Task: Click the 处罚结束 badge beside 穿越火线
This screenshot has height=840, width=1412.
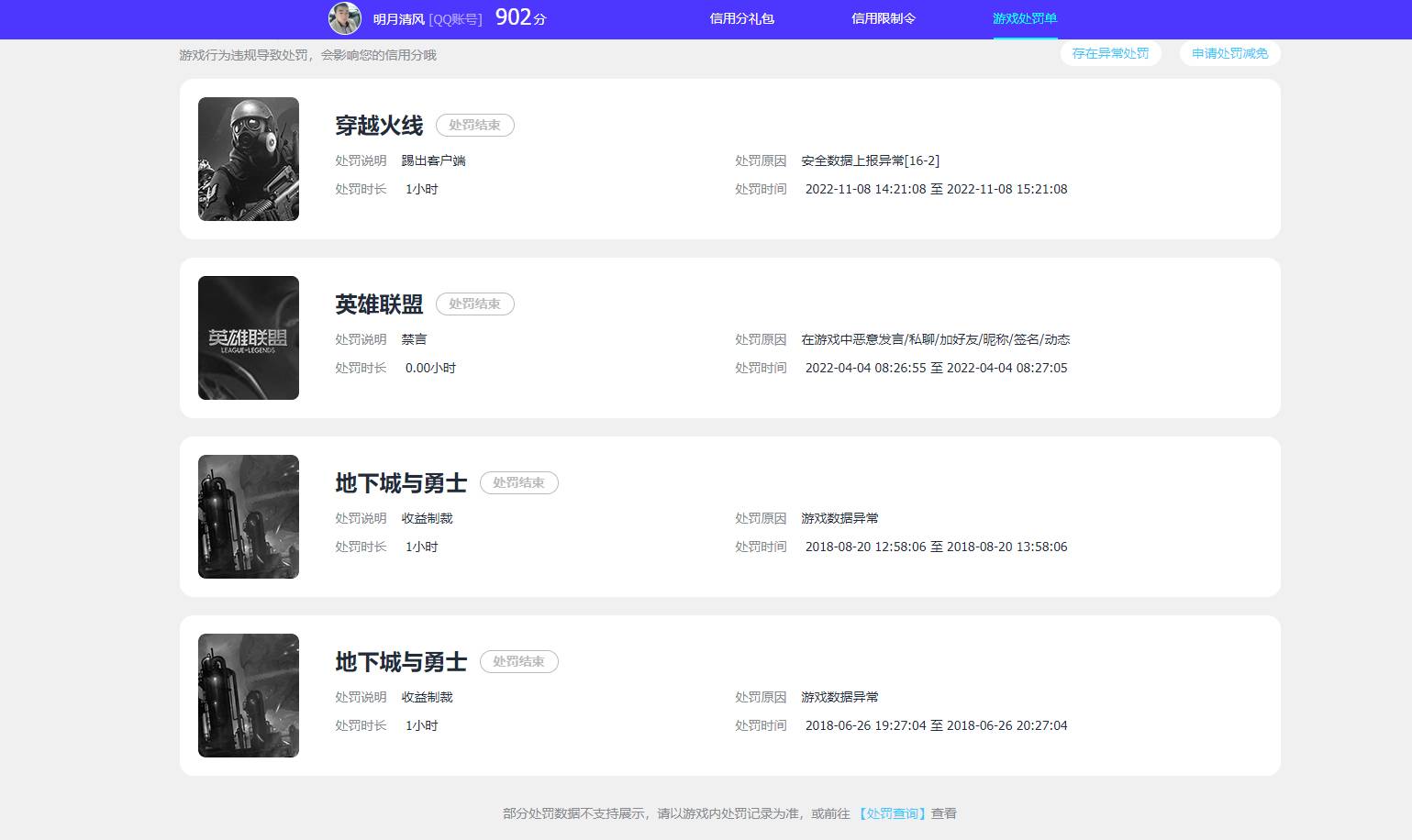Action: [474, 125]
